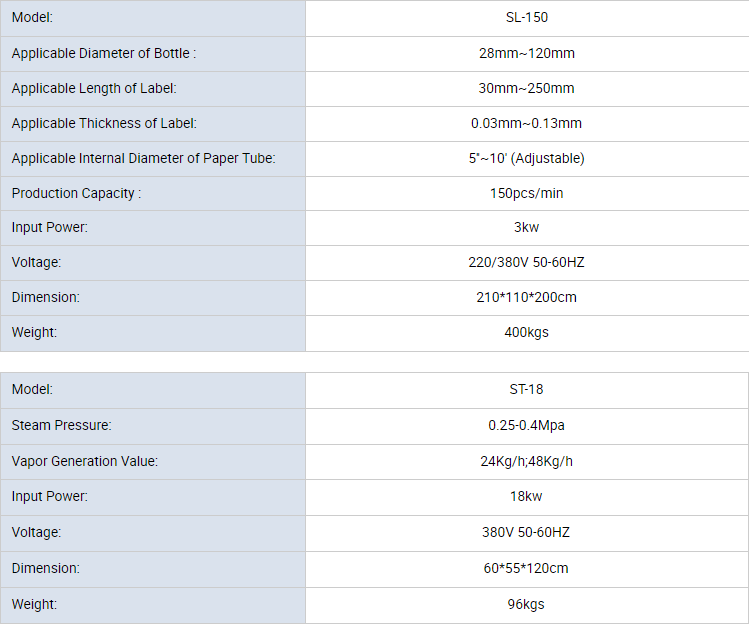749x624 pixels.
Task: Click the SL-150 model value cell
Action: point(526,17)
